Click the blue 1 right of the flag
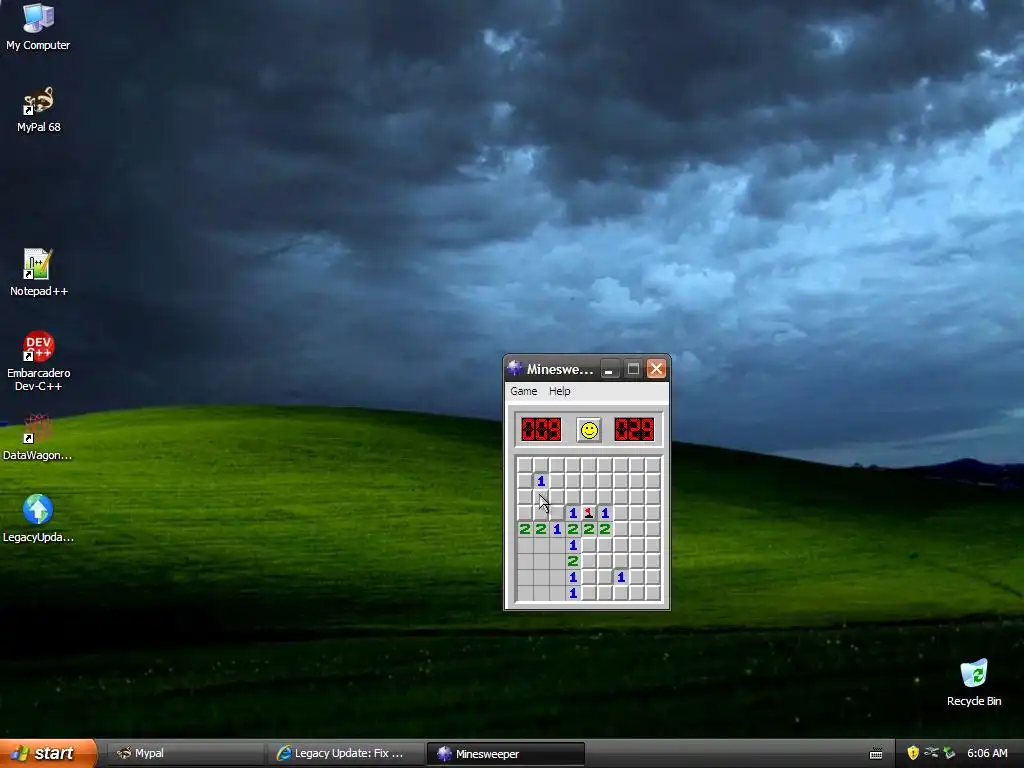 click(605, 513)
